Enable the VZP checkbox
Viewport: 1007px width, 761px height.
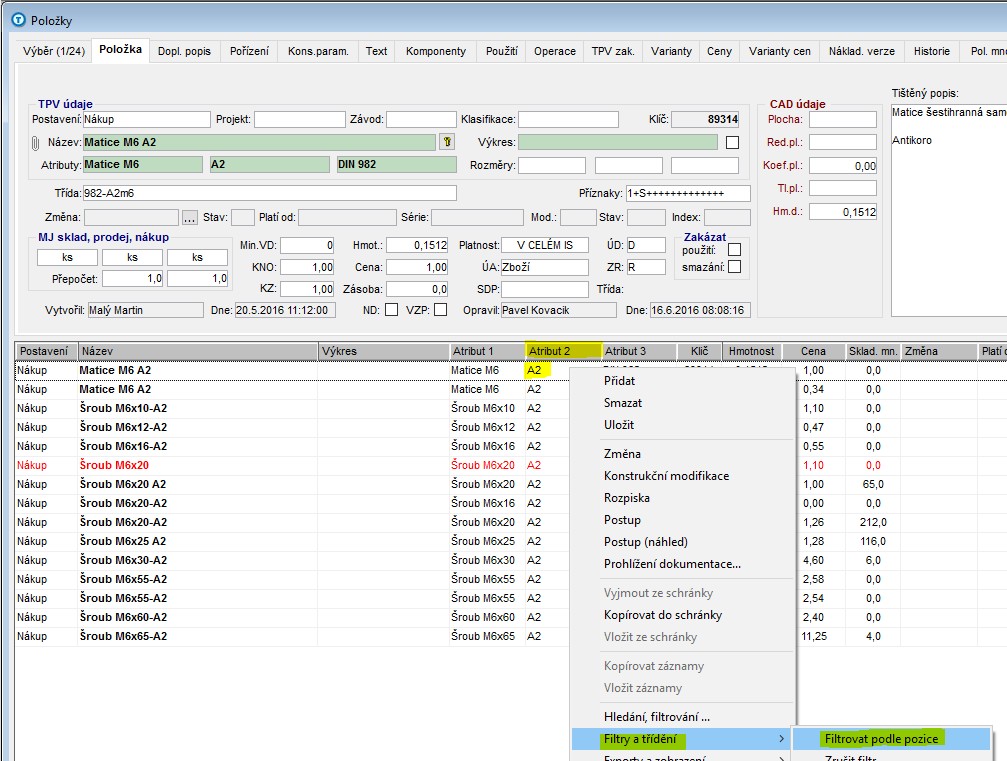click(x=441, y=310)
